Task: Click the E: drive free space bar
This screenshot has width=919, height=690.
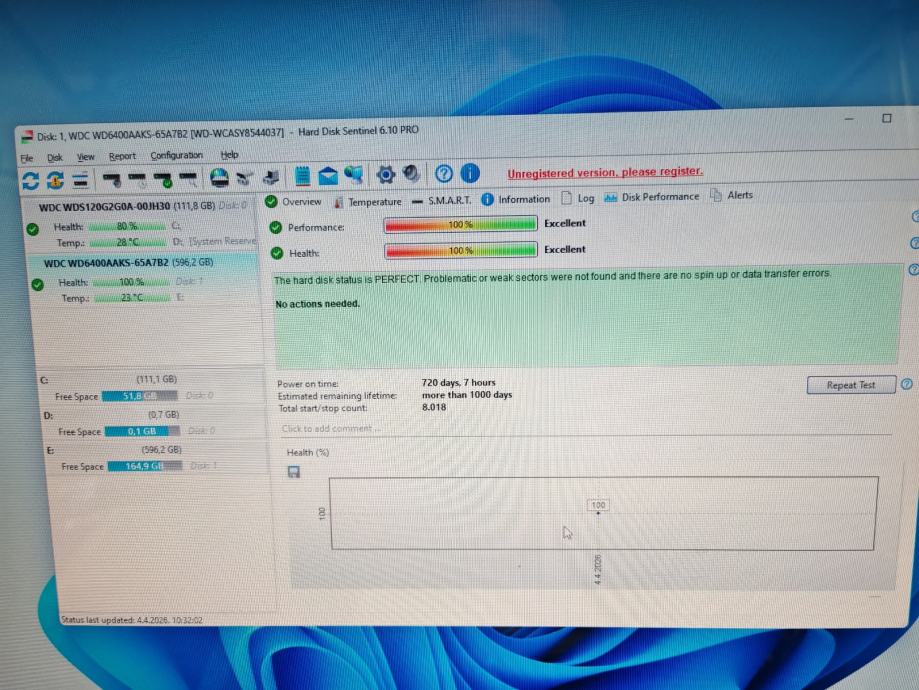Action: click(x=144, y=466)
